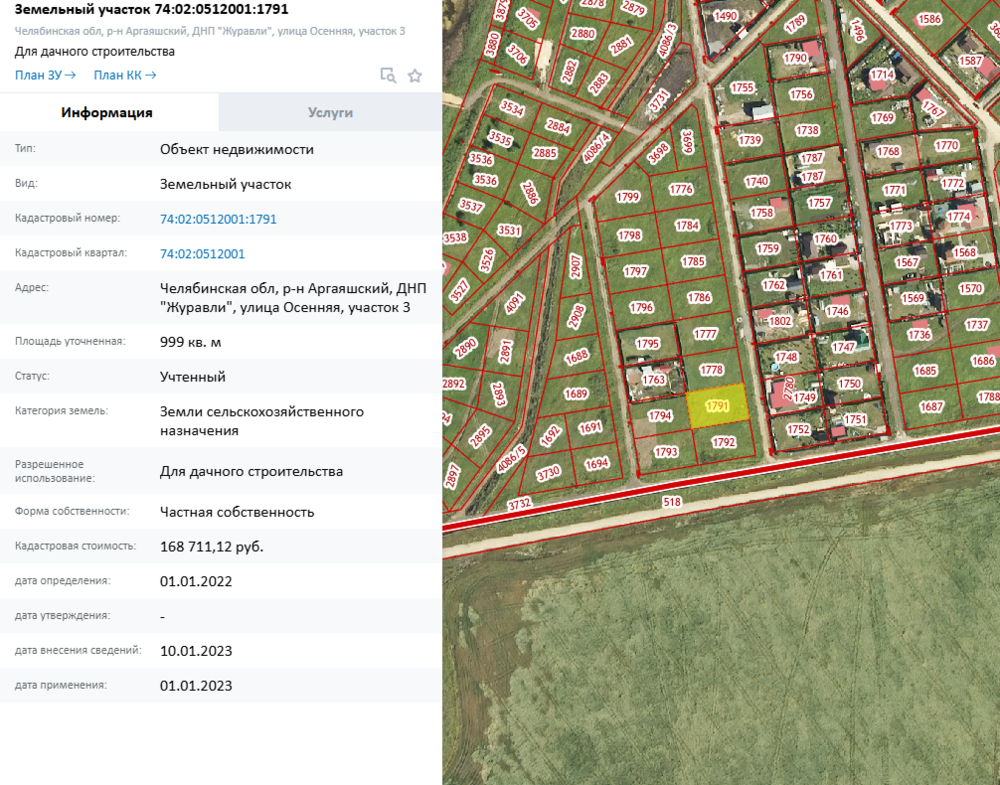The width and height of the screenshot is (1000, 785).
Task: Open the План КК link
Action: (x=124, y=75)
